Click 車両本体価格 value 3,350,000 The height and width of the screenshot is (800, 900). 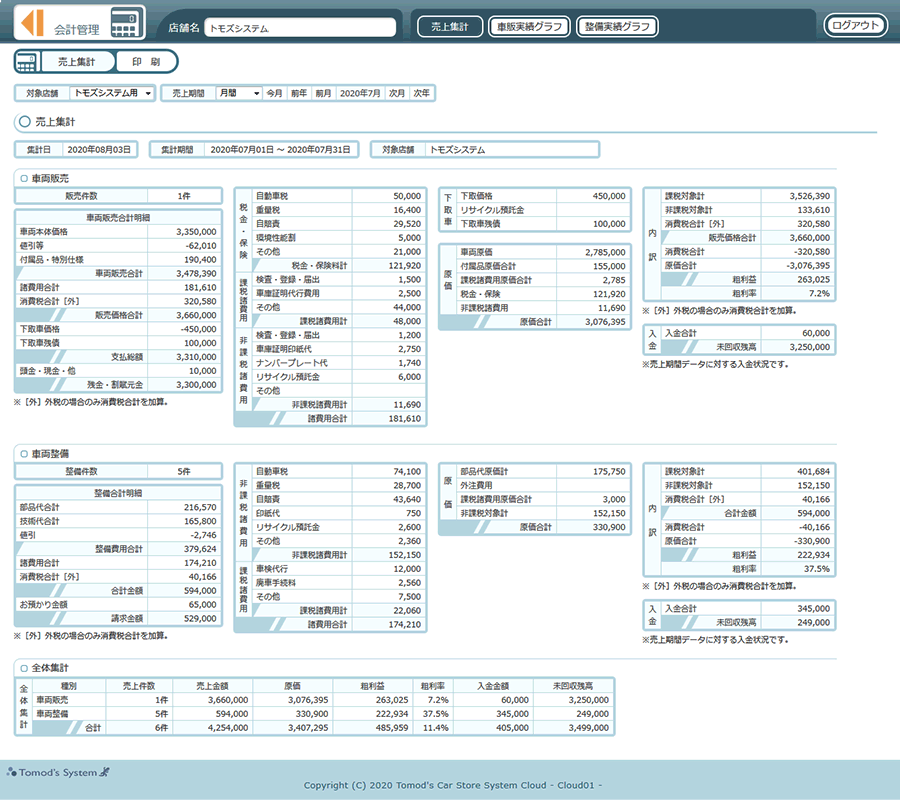click(x=196, y=232)
